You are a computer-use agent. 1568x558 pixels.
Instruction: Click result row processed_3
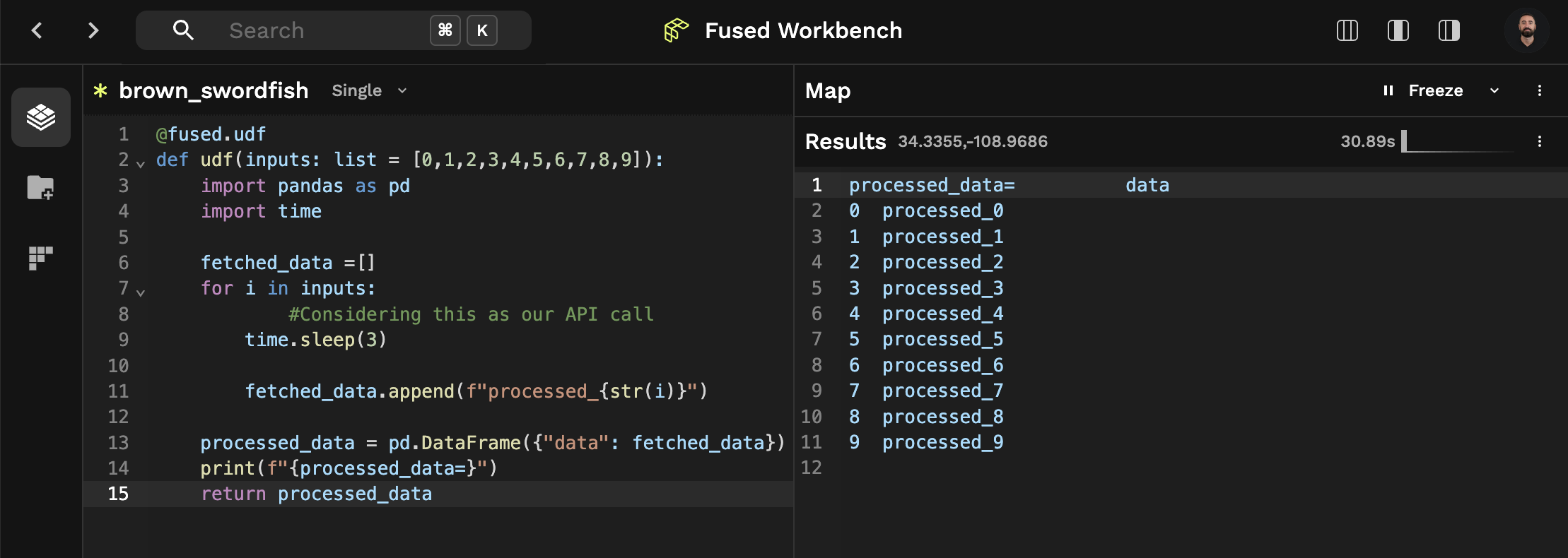tap(926, 288)
